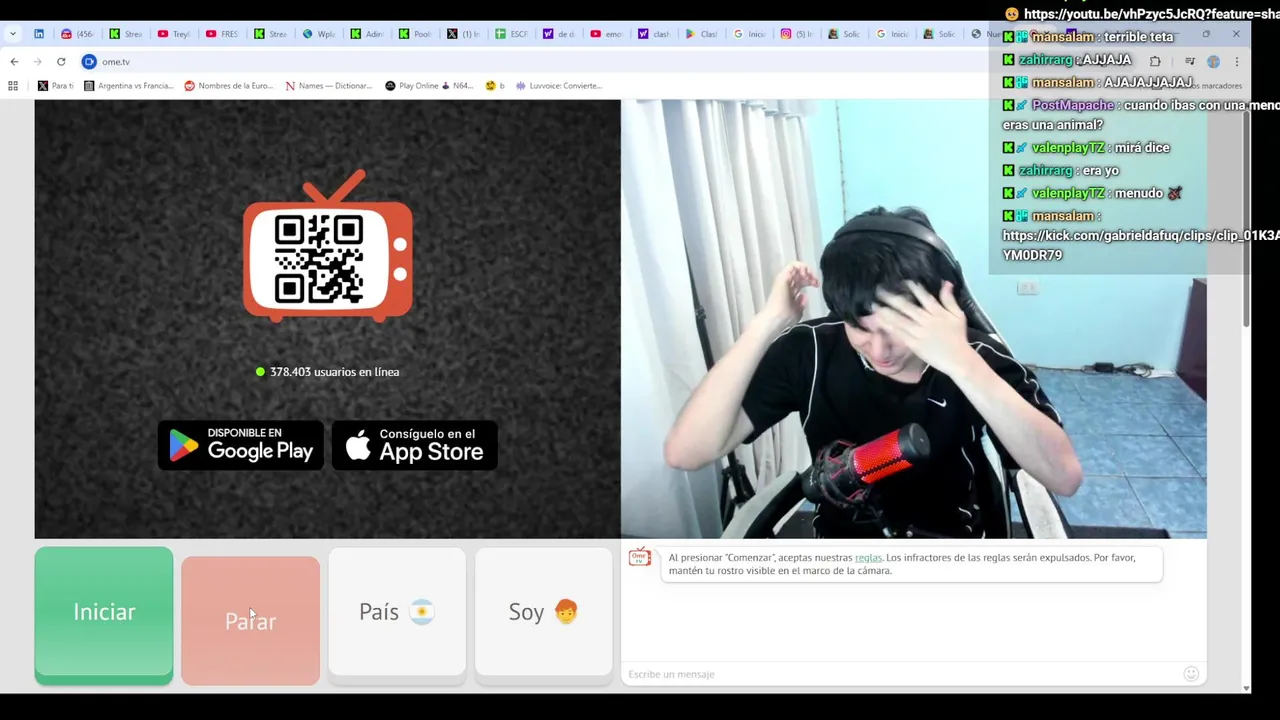1280x720 pixels.
Task: Switch to the FRES YouTube tab
Action: (x=221, y=34)
